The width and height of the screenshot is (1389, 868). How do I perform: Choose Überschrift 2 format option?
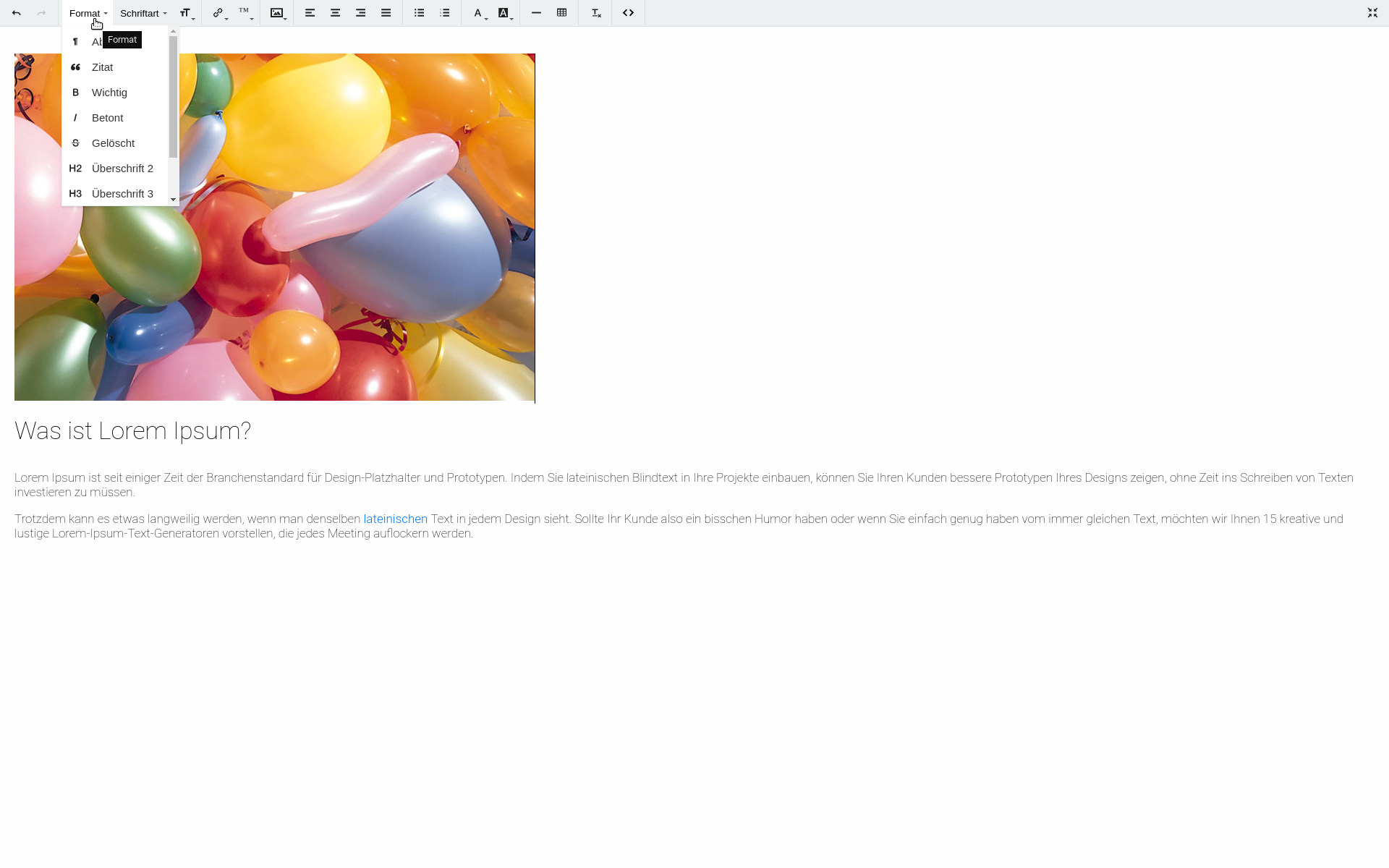(122, 169)
